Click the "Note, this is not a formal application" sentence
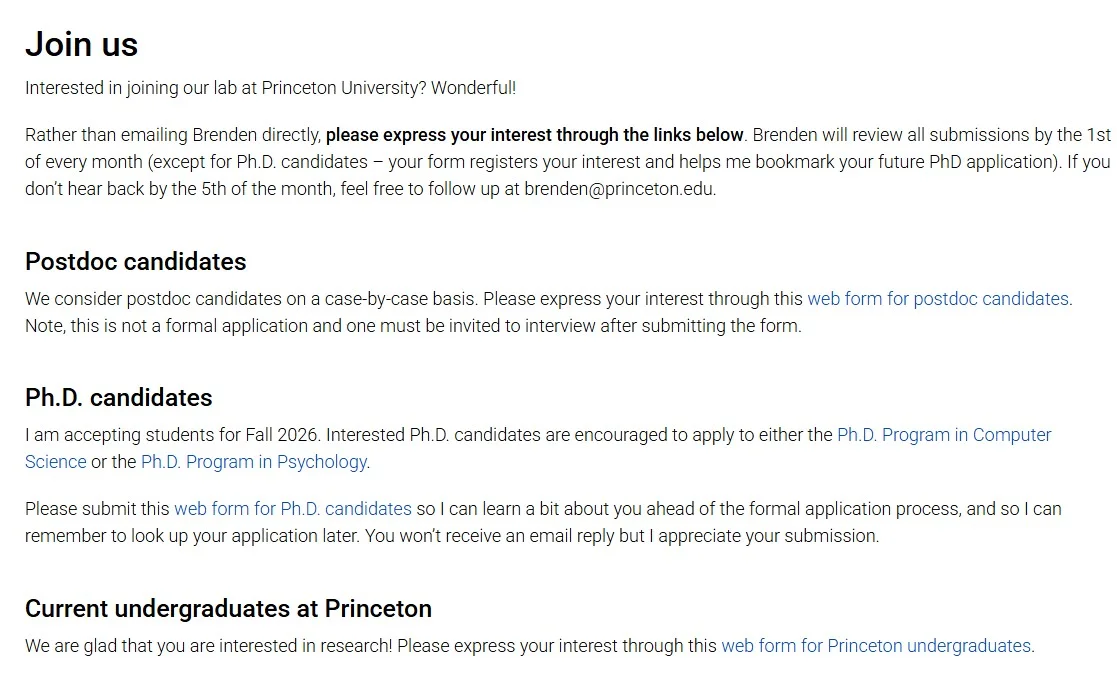Image resolution: width=1117 pixels, height=685 pixels. pos(413,326)
